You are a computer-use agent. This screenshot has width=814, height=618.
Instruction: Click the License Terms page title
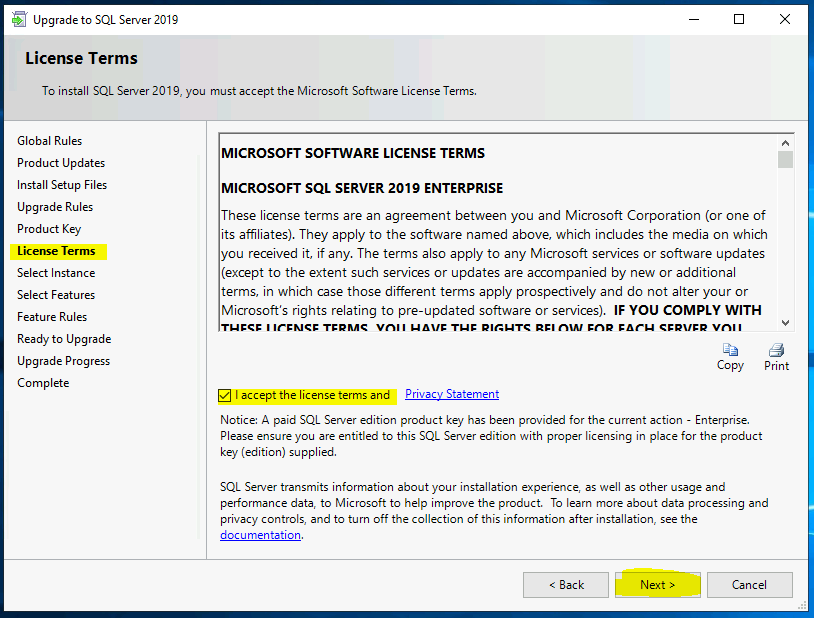coord(82,58)
